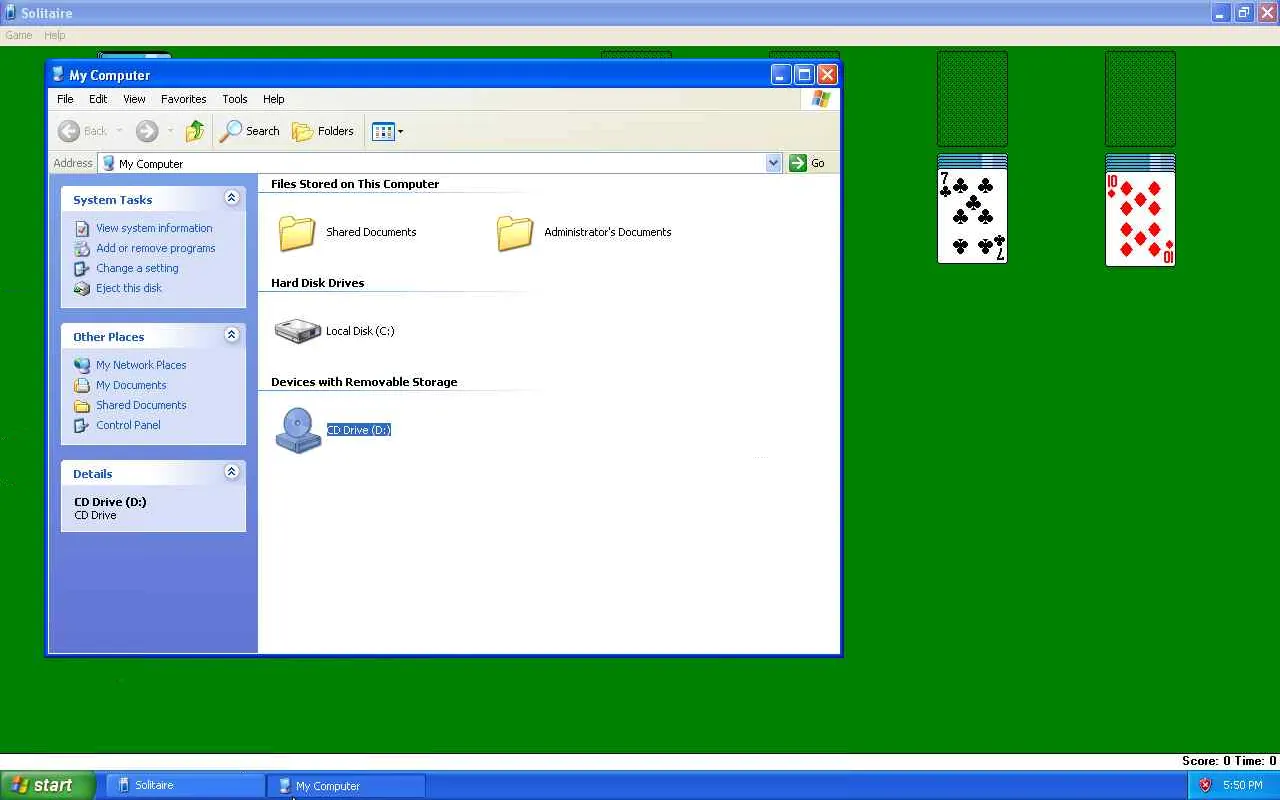1280x800 pixels.
Task: Open the Address bar dropdown arrow
Action: 773,163
